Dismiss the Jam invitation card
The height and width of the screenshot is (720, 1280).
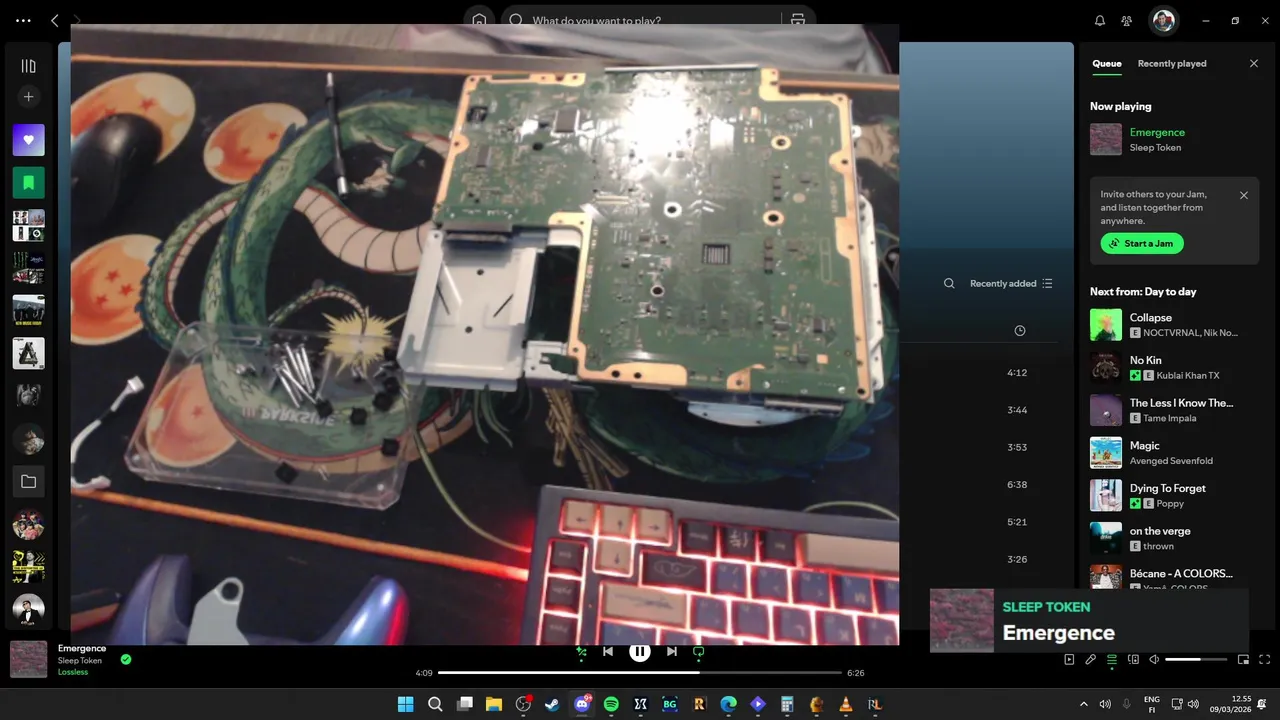tap(1244, 195)
